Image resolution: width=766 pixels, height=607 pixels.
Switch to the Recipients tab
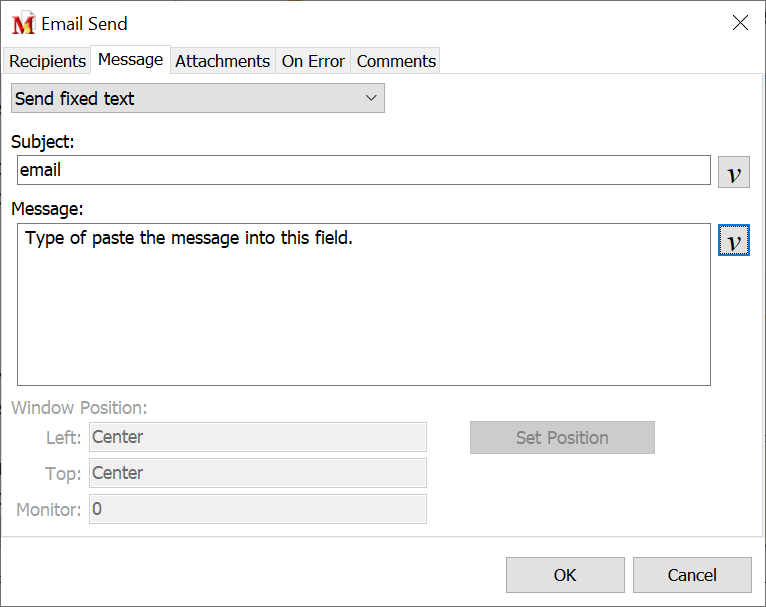coord(47,61)
